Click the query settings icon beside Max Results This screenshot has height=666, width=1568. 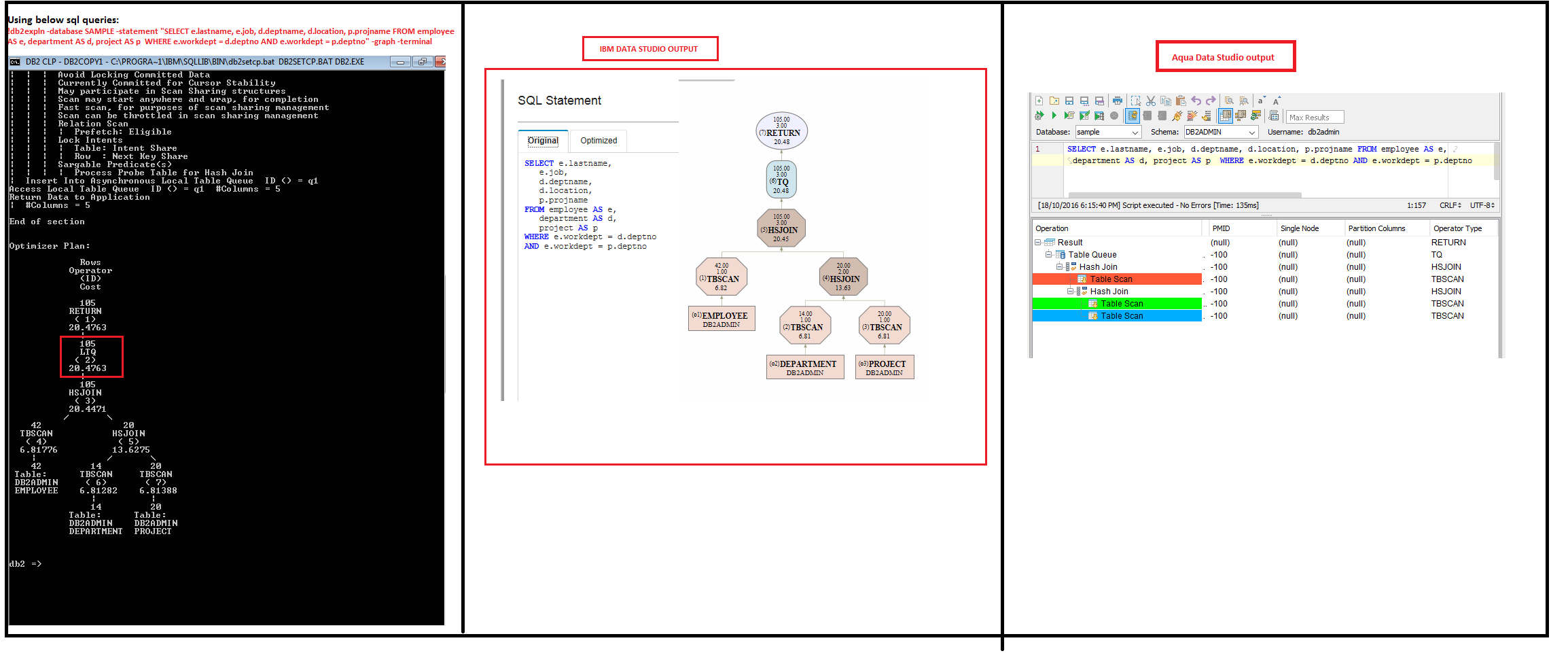pyautogui.click(x=1274, y=116)
